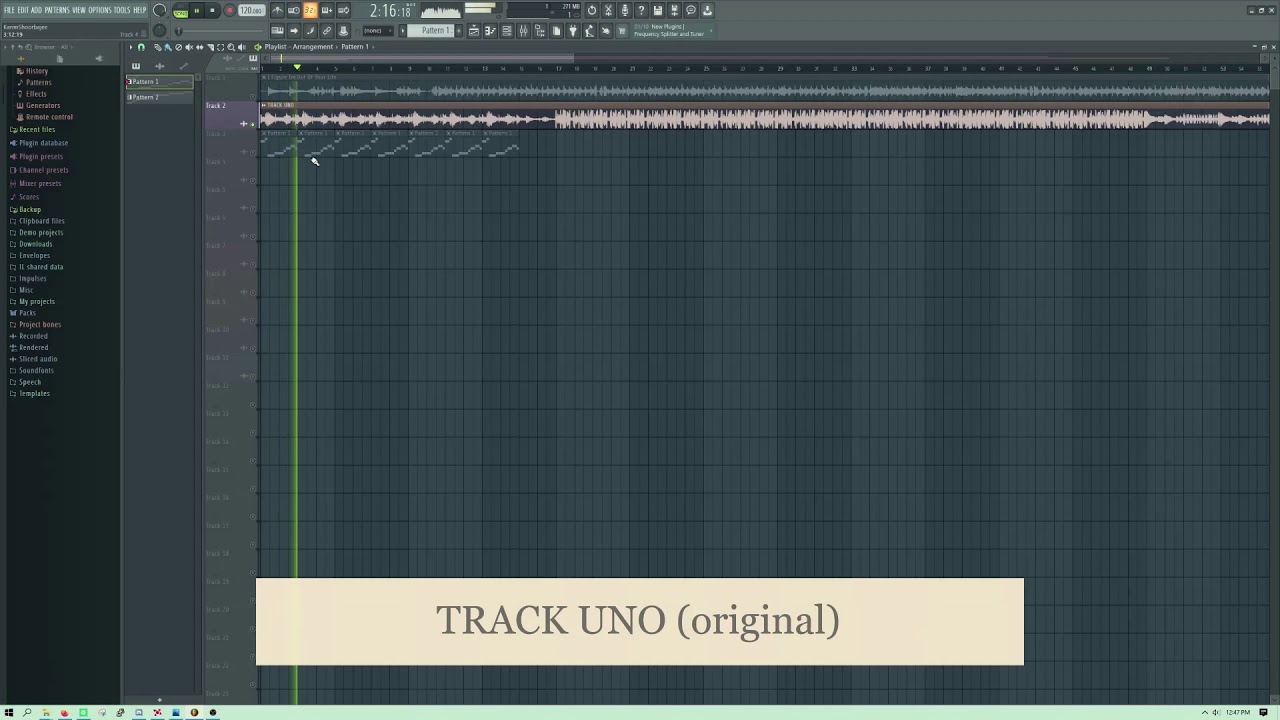Open the mixer toolbar icon
Viewport: 1280px width, 720px height.
[523, 31]
